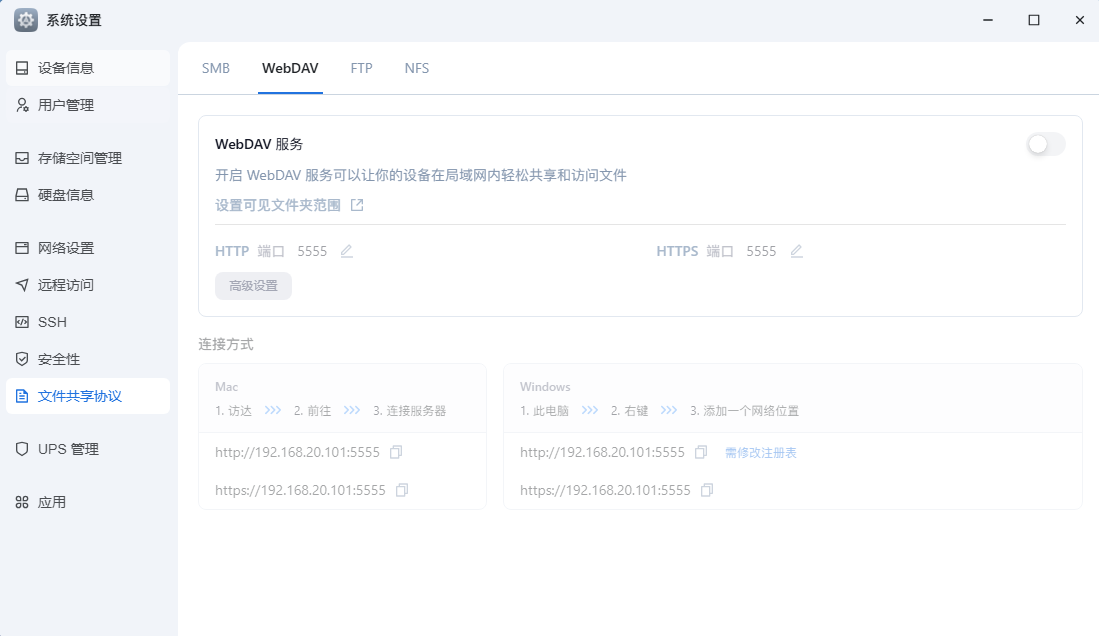Copy the Mac http address

click(396, 452)
